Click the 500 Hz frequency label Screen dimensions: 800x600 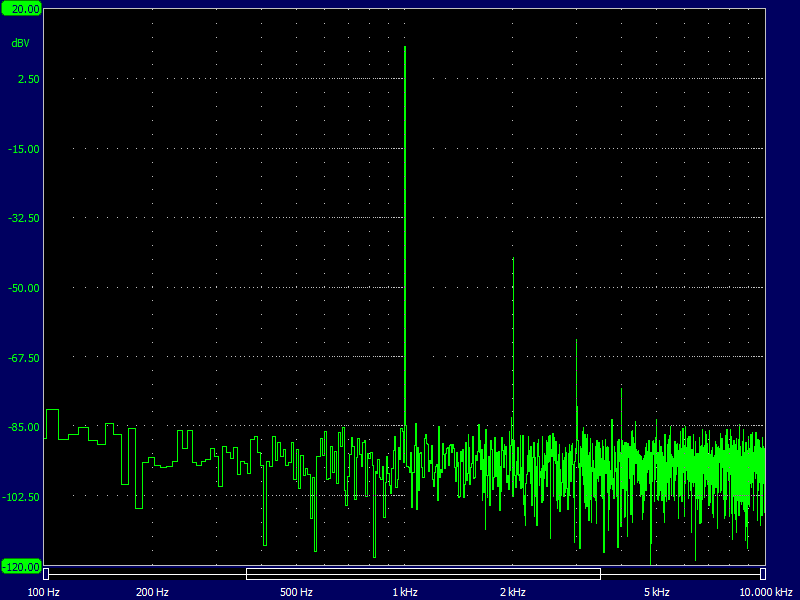pos(296,592)
